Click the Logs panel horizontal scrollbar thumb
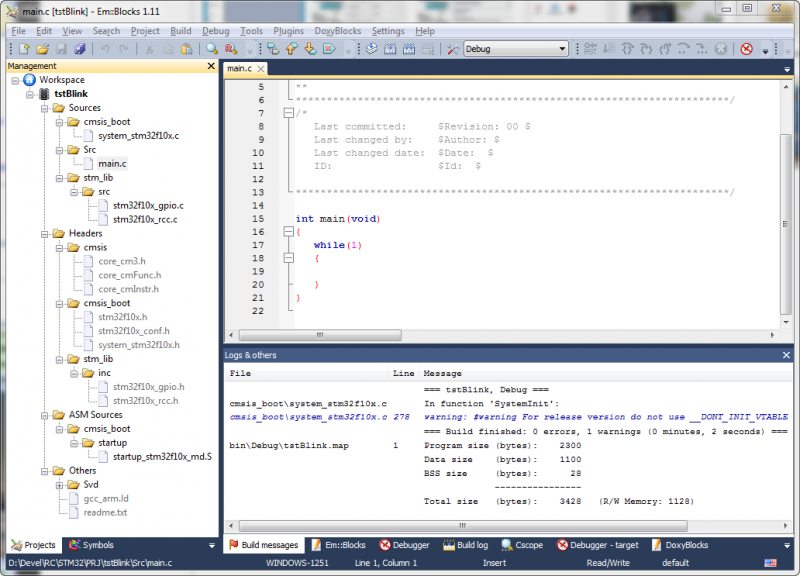The height and width of the screenshot is (576, 800). click(x=463, y=525)
